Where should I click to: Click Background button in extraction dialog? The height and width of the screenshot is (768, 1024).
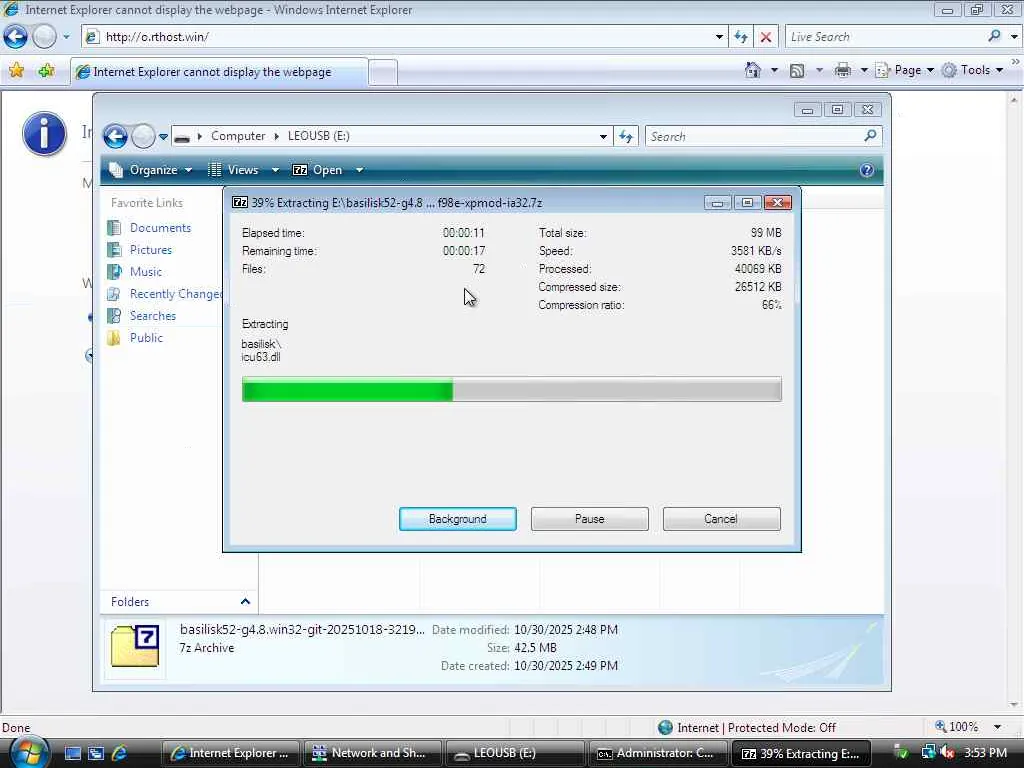[x=458, y=519]
